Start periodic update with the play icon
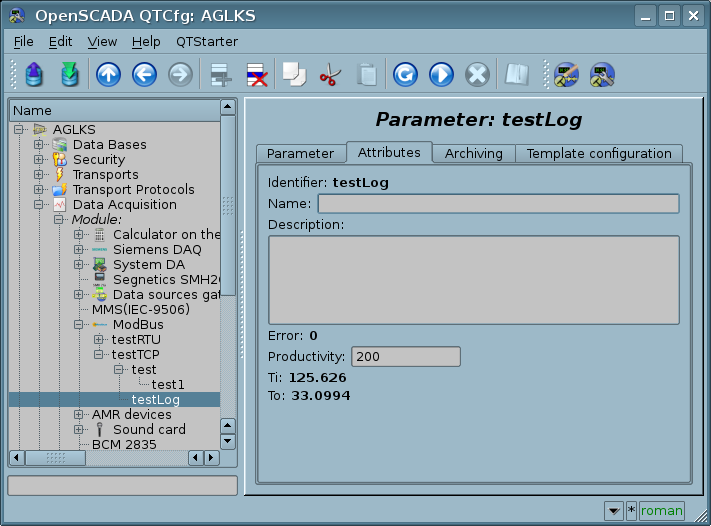This screenshot has width=711, height=526. tap(441, 75)
